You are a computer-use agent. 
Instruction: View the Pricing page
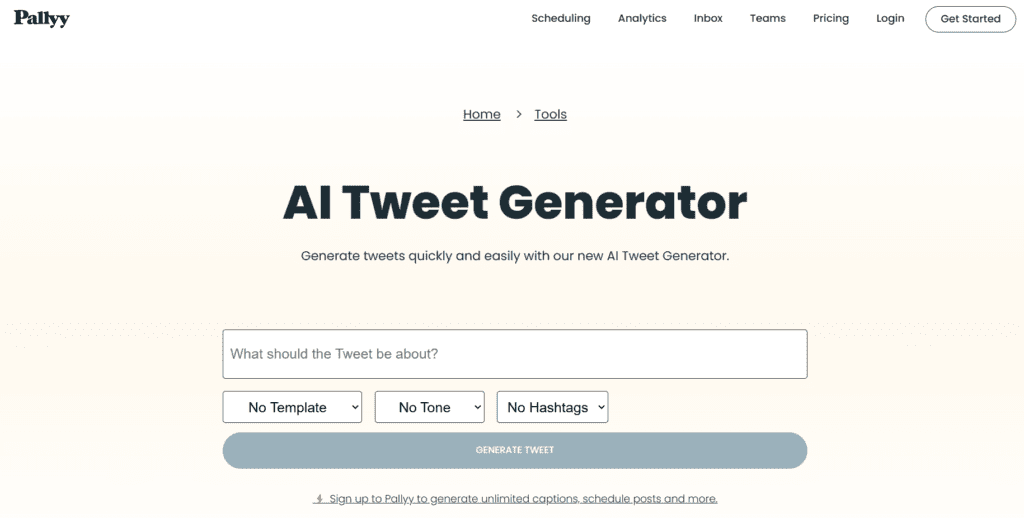pyautogui.click(x=831, y=18)
